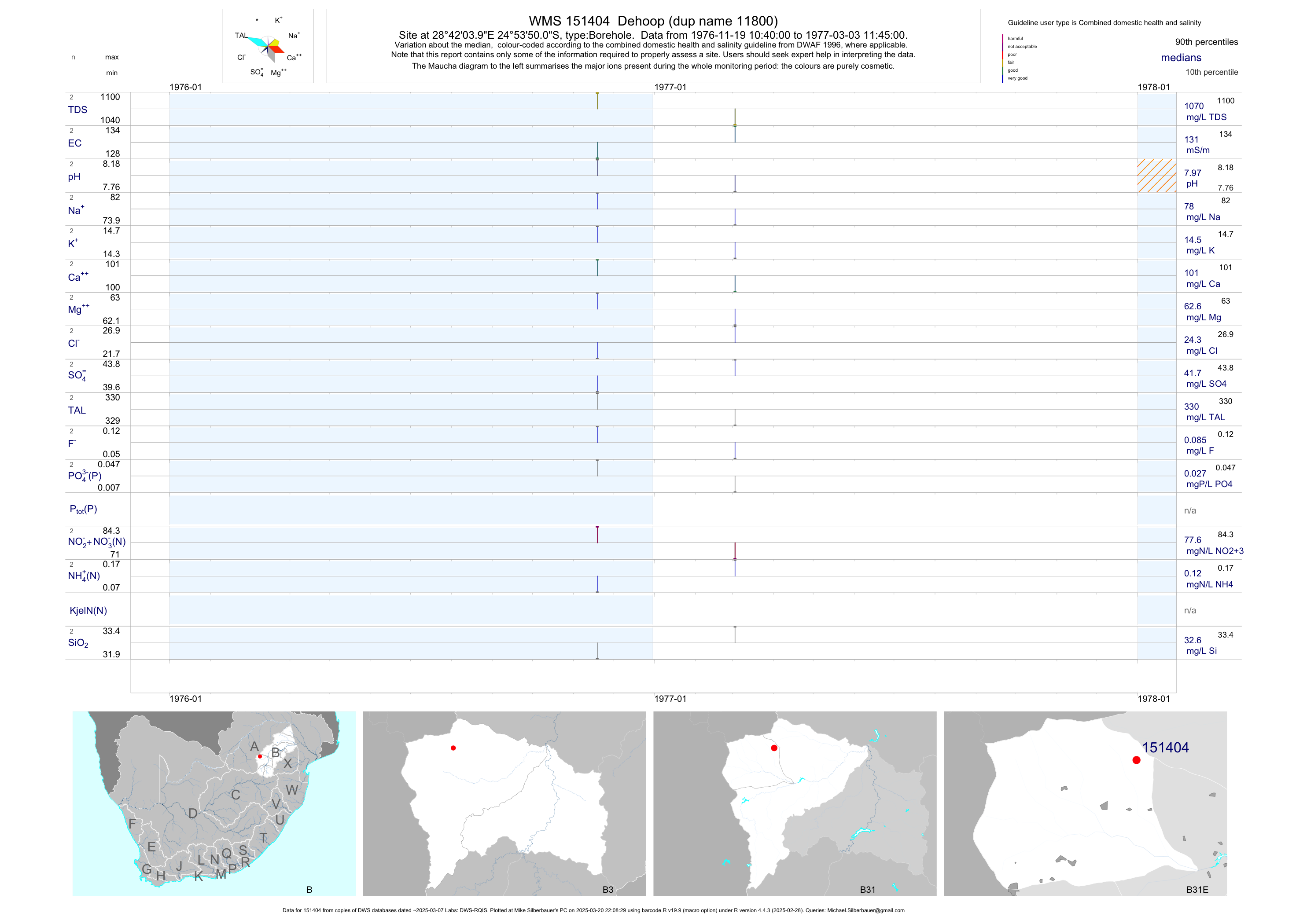The image size is (1307, 924).
Task: Click the KjelN(N) row label
Action: (88, 611)
